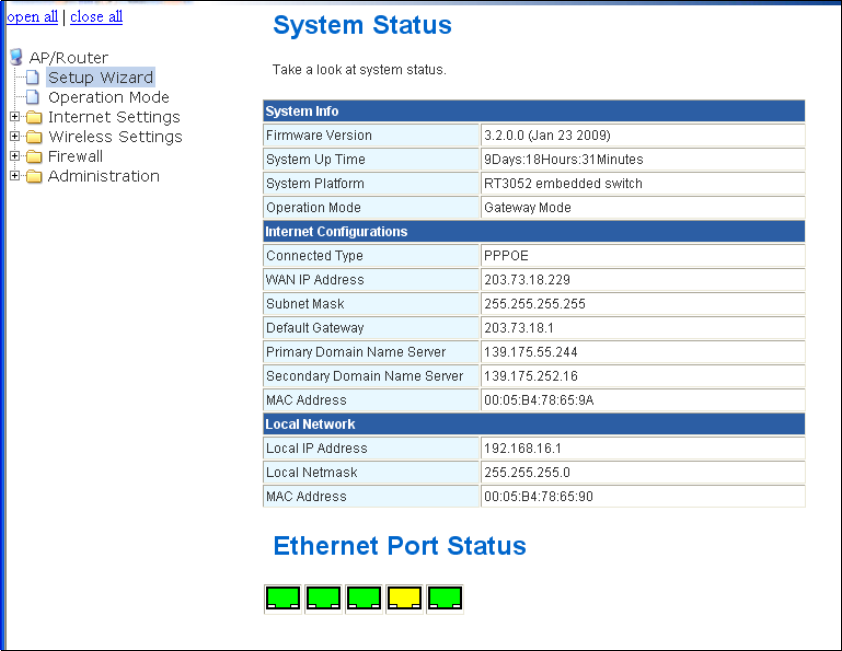The height and width of the screenshot is (651, 842).
Task: Expand the Administration tree node
Action: 15,176
